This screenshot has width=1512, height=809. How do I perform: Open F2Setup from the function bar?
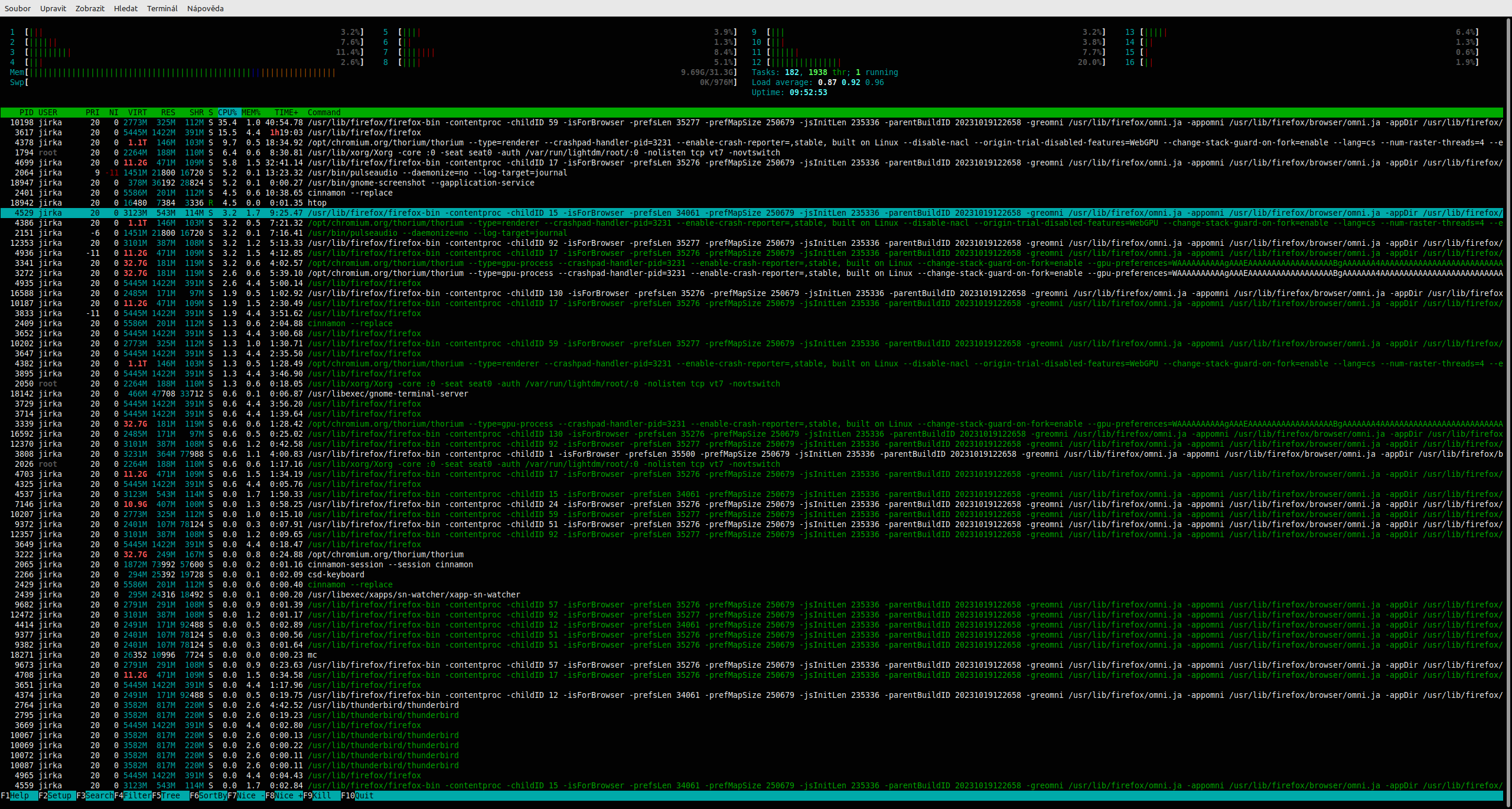pyautogui.click(x=56, y=795)
